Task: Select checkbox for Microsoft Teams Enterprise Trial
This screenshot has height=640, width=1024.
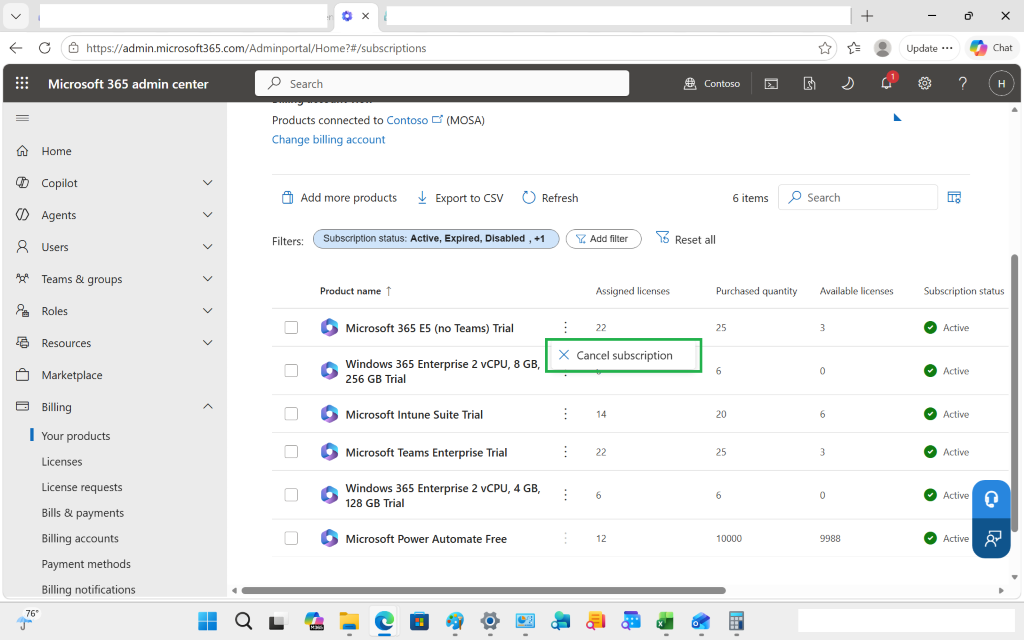Action: pyautogui.click(x=291, y=452)
